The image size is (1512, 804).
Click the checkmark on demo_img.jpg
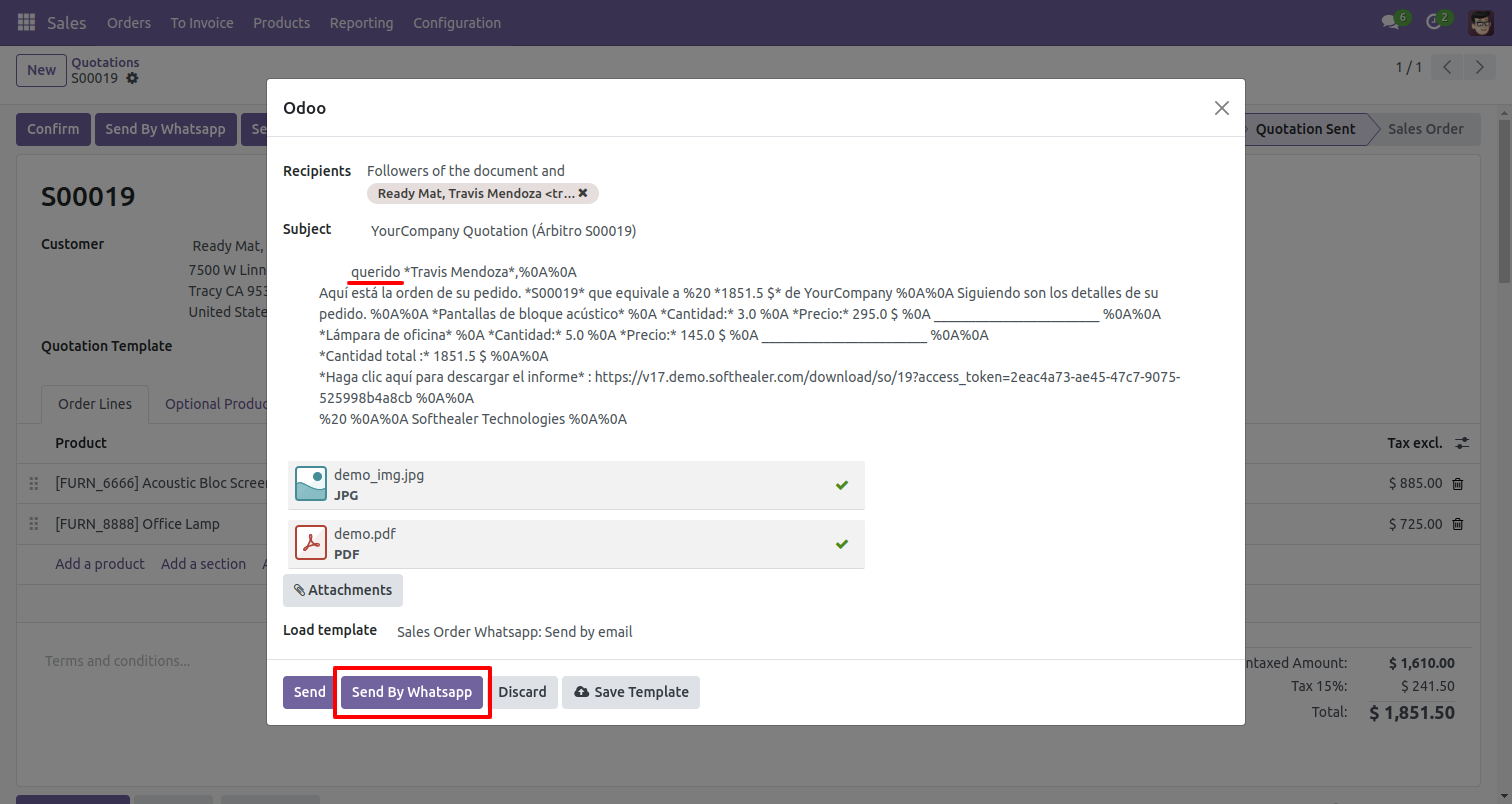842,485
